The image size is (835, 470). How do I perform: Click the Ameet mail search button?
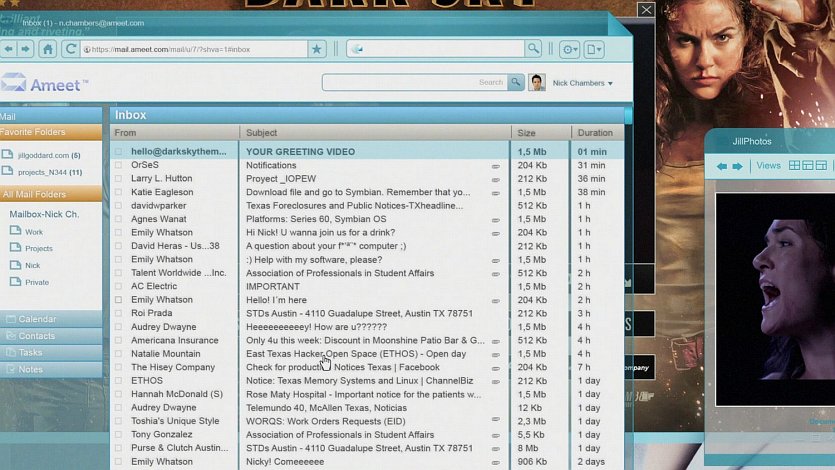(516, 83)
